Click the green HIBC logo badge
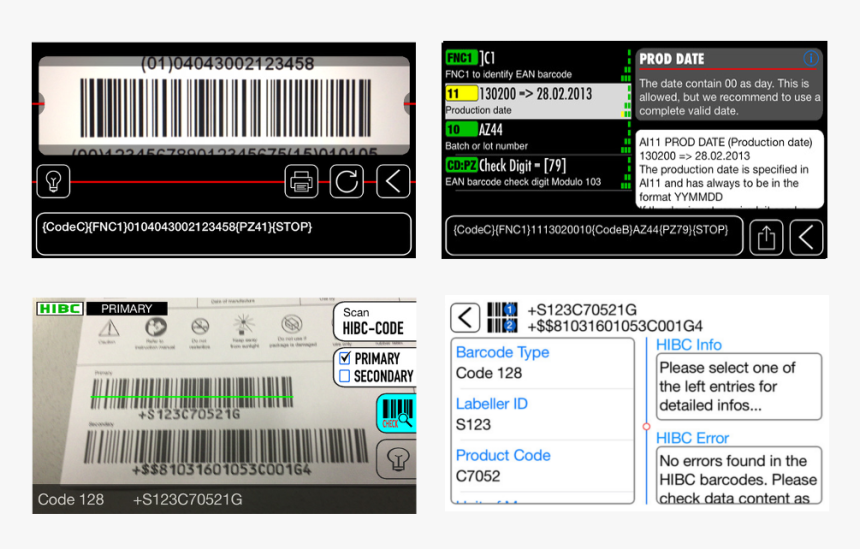 pyautogui.click(x=60, y=308)
